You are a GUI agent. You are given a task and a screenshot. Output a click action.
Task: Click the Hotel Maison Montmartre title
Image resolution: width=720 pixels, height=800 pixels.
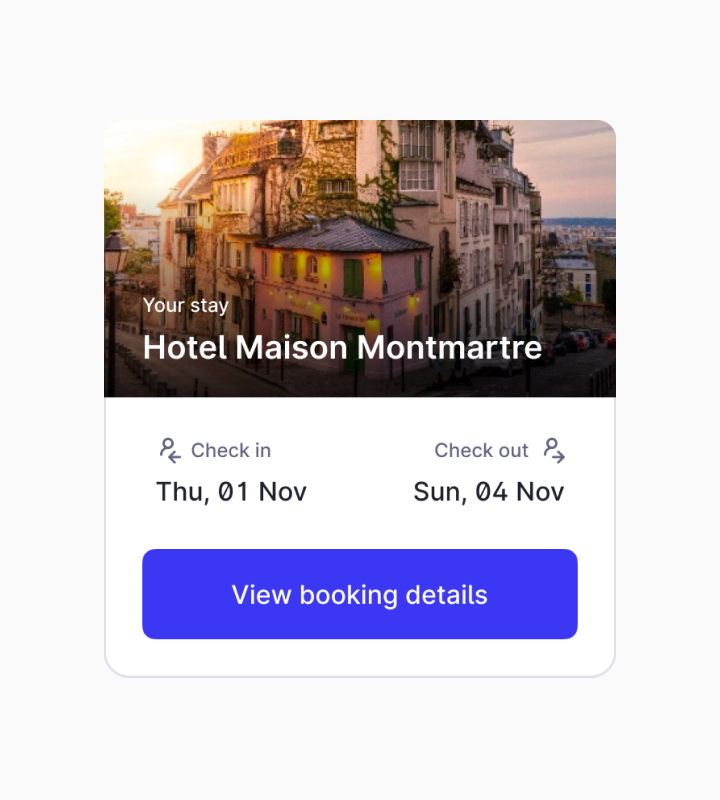[342, 348]
